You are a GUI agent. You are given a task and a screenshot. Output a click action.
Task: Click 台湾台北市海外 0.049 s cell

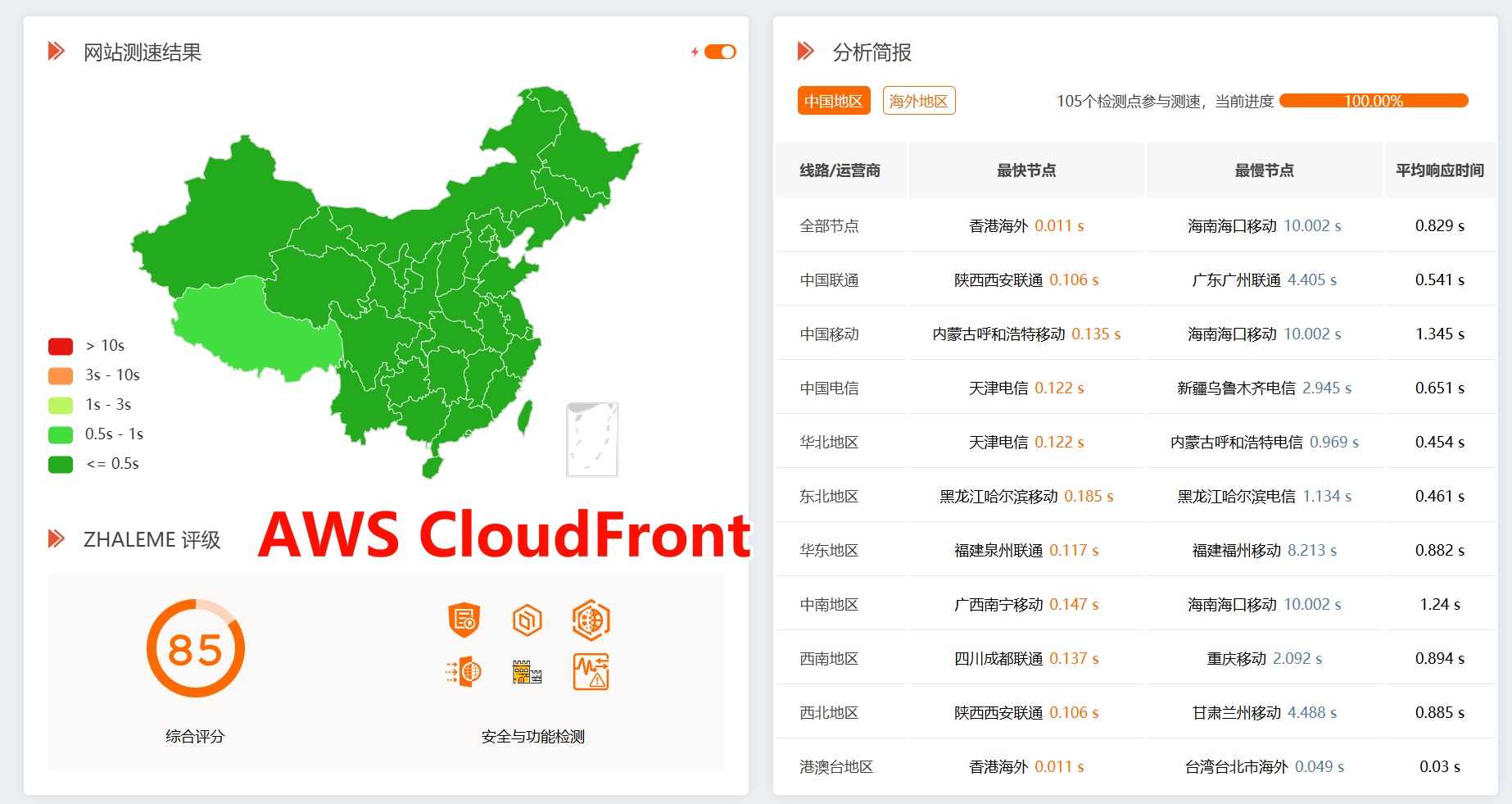click(1265, 766)
